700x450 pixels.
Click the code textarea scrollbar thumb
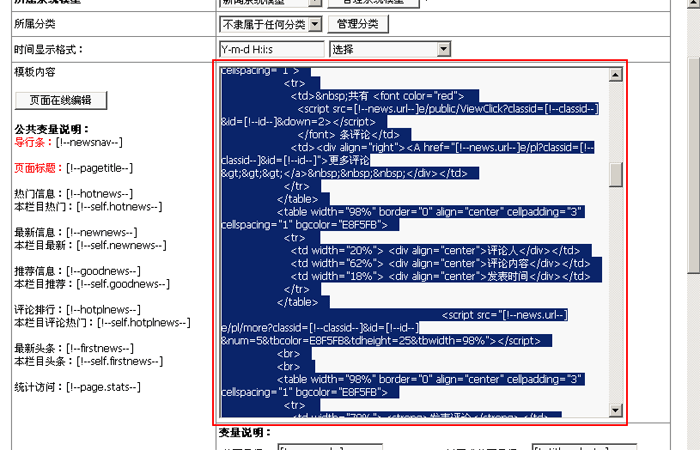[615, 174]
